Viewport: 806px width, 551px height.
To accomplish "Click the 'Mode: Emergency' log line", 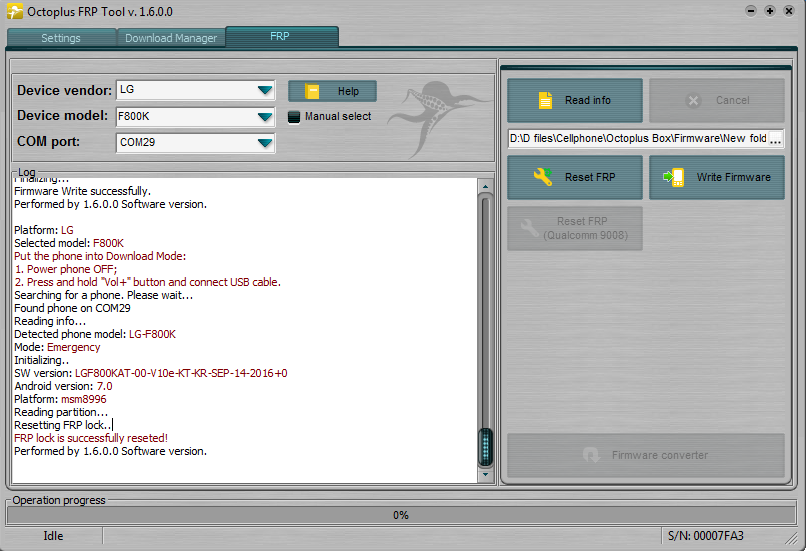I will (x=57, y=347).
